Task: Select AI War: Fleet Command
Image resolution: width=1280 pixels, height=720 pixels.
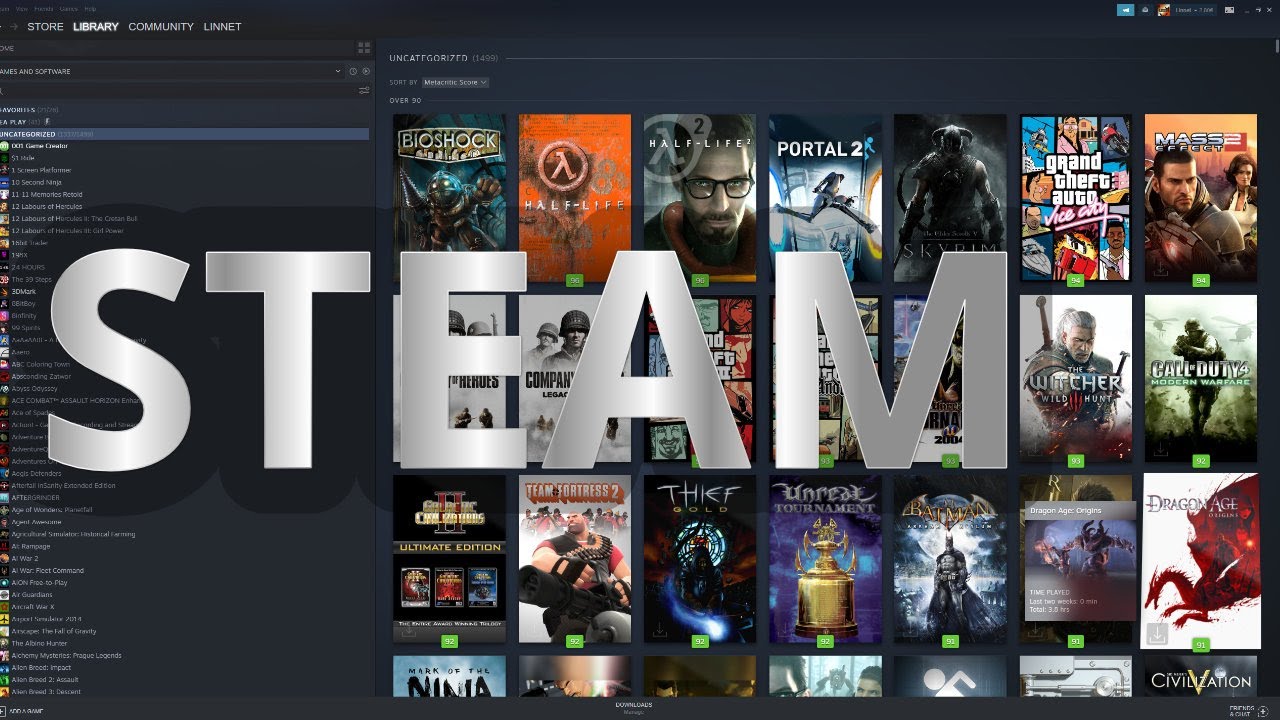Action: pyautogui.click(x=47, y=570)
